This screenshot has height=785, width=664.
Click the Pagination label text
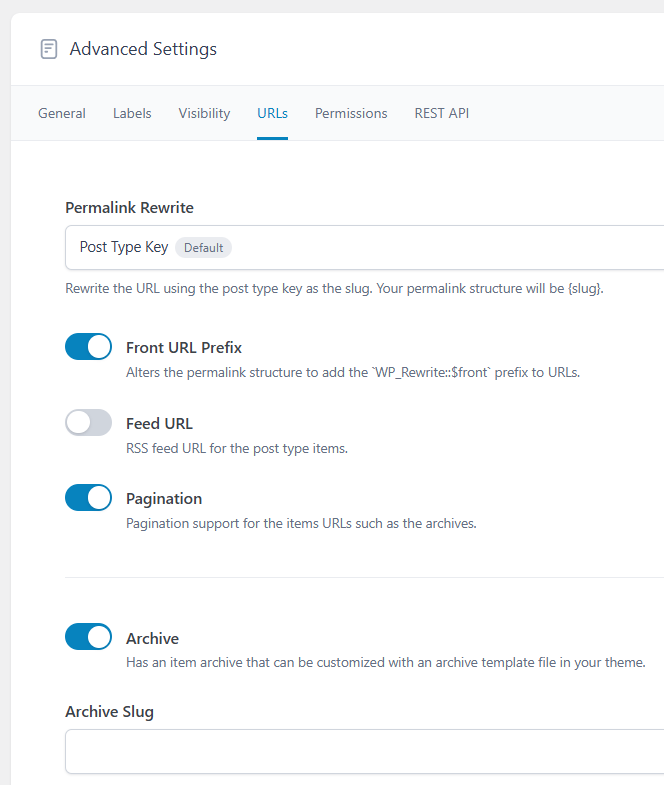point(164,499)
